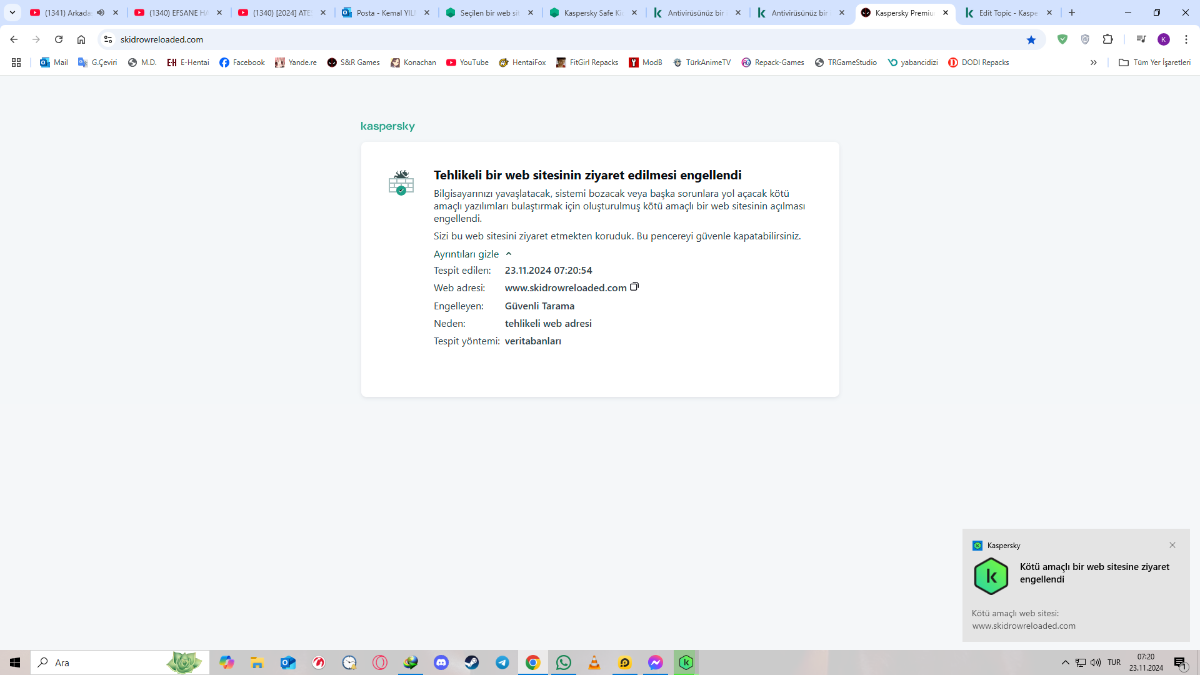
Task: Switch to the Posta - Kemal tab
Action: (385, 13)
